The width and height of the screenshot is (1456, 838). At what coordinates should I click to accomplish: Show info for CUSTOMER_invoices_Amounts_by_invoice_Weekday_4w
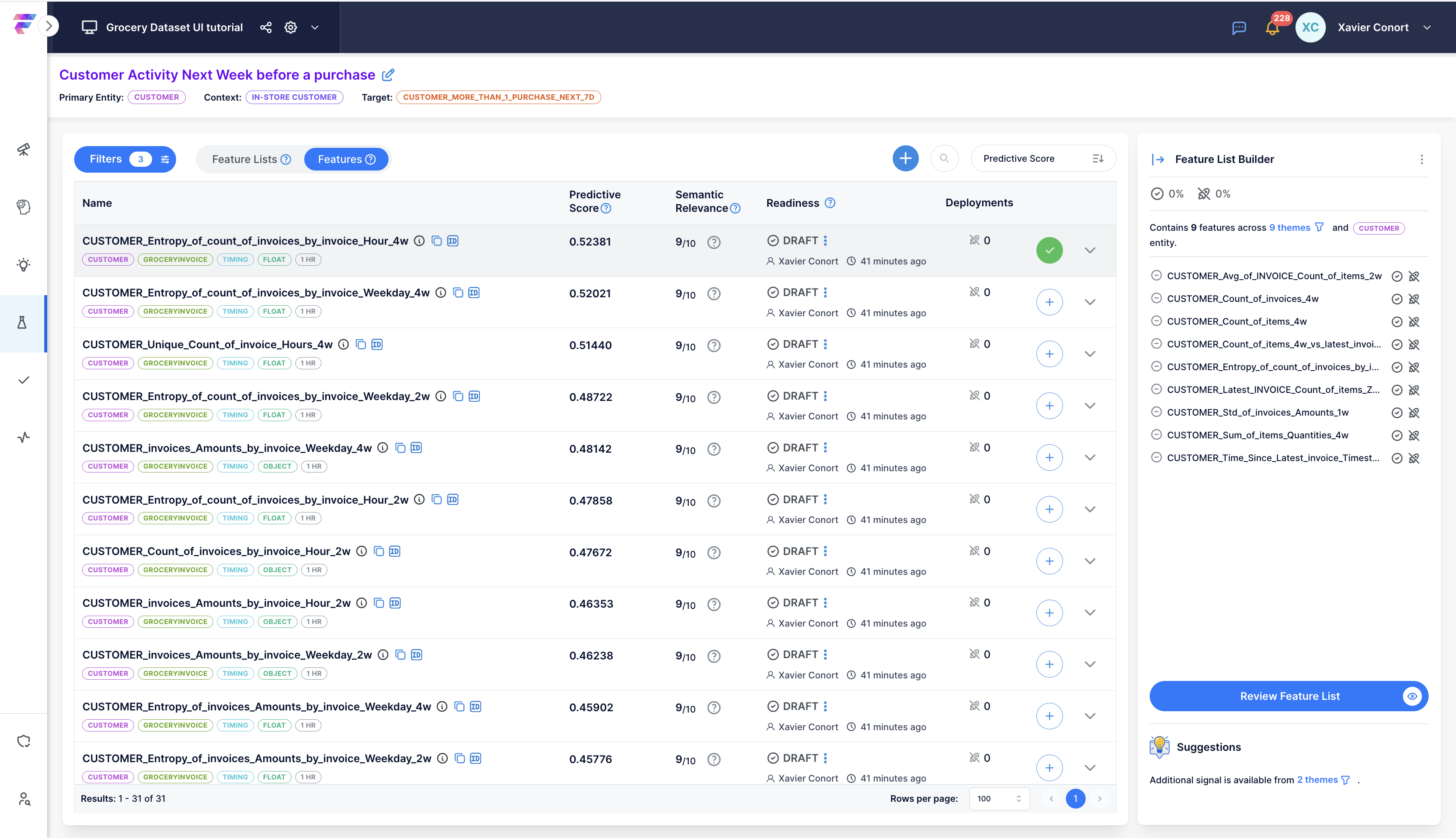382,448
